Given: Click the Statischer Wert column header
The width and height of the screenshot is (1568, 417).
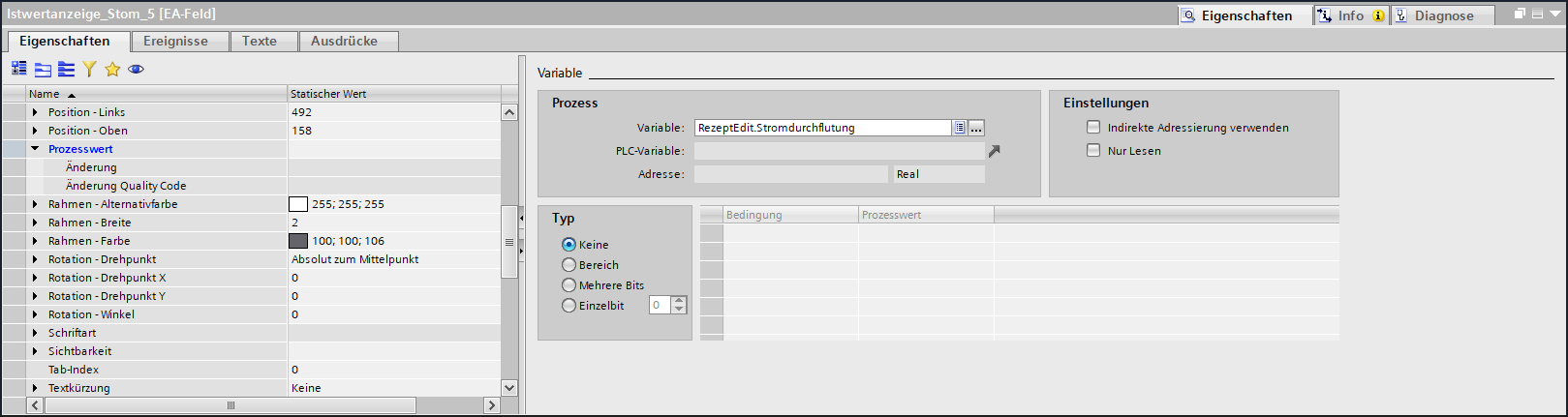Looking at the screenshot, I should point(394,94).
